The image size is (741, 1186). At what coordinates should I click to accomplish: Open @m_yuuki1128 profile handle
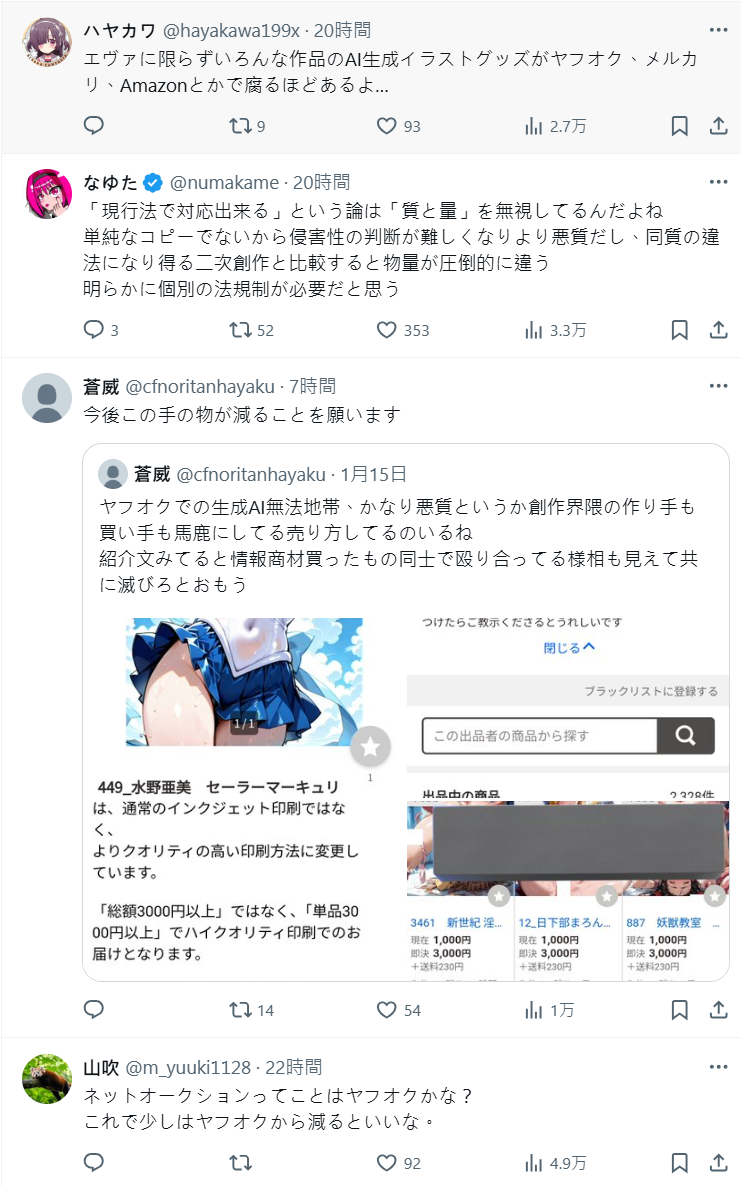tap(188, 1067)
